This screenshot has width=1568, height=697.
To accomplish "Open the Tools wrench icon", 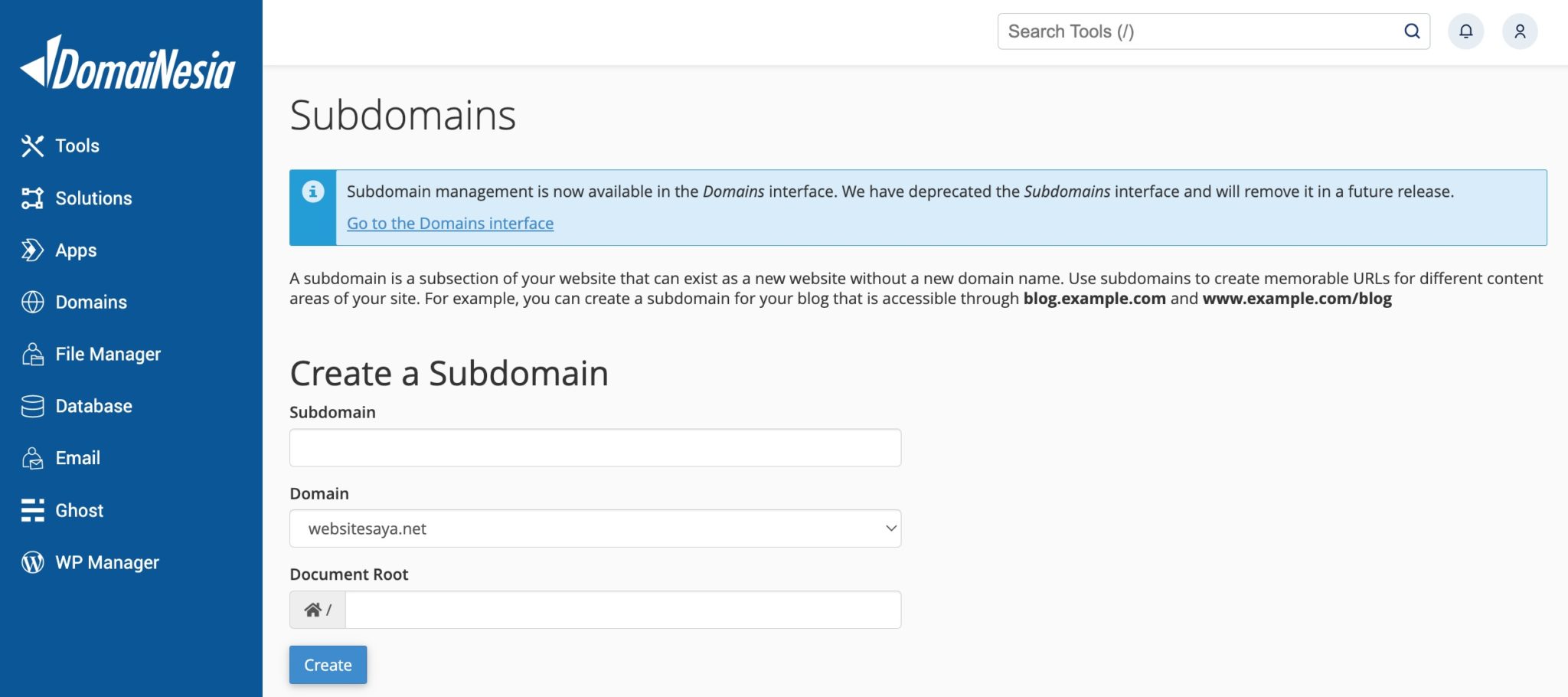I will (32, 146).
